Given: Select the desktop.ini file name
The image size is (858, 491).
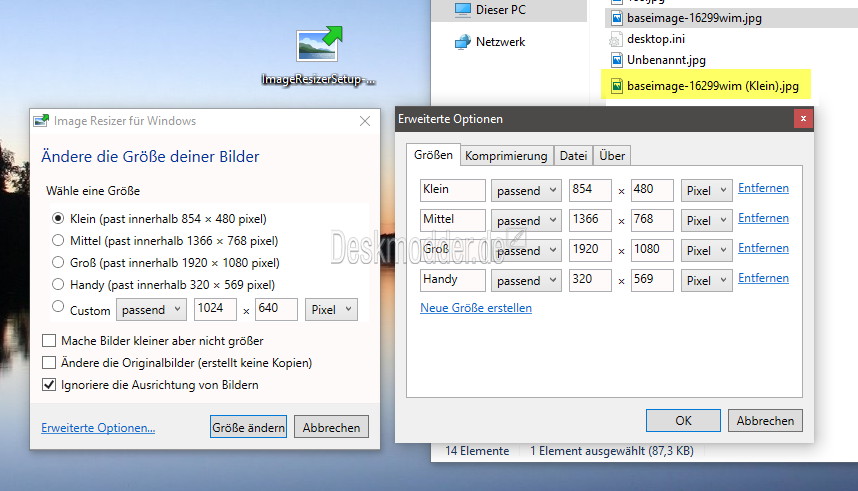Looking at the screenshot, I should tap(656, 39).
